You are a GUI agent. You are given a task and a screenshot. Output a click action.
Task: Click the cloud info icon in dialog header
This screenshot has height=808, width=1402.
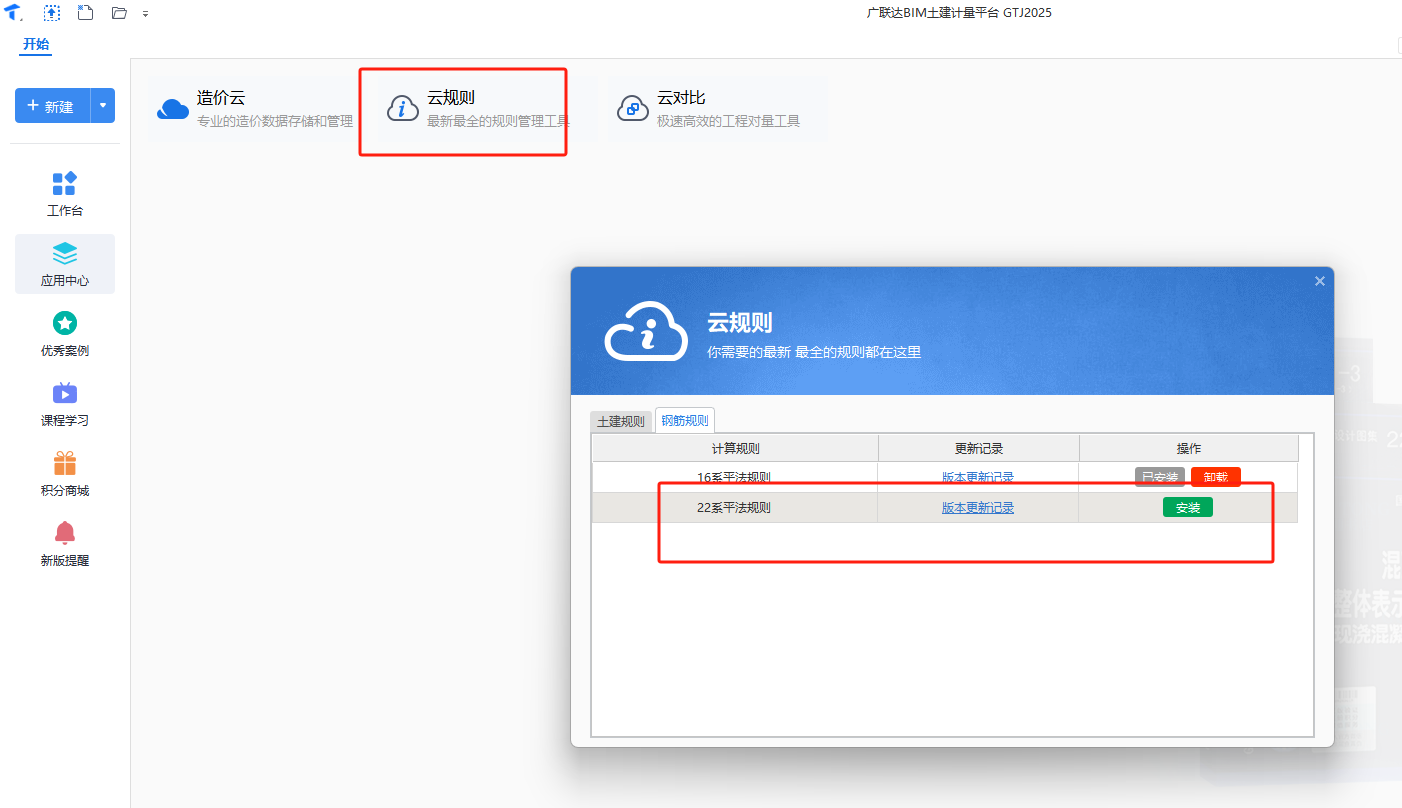(x=646, y=331)
